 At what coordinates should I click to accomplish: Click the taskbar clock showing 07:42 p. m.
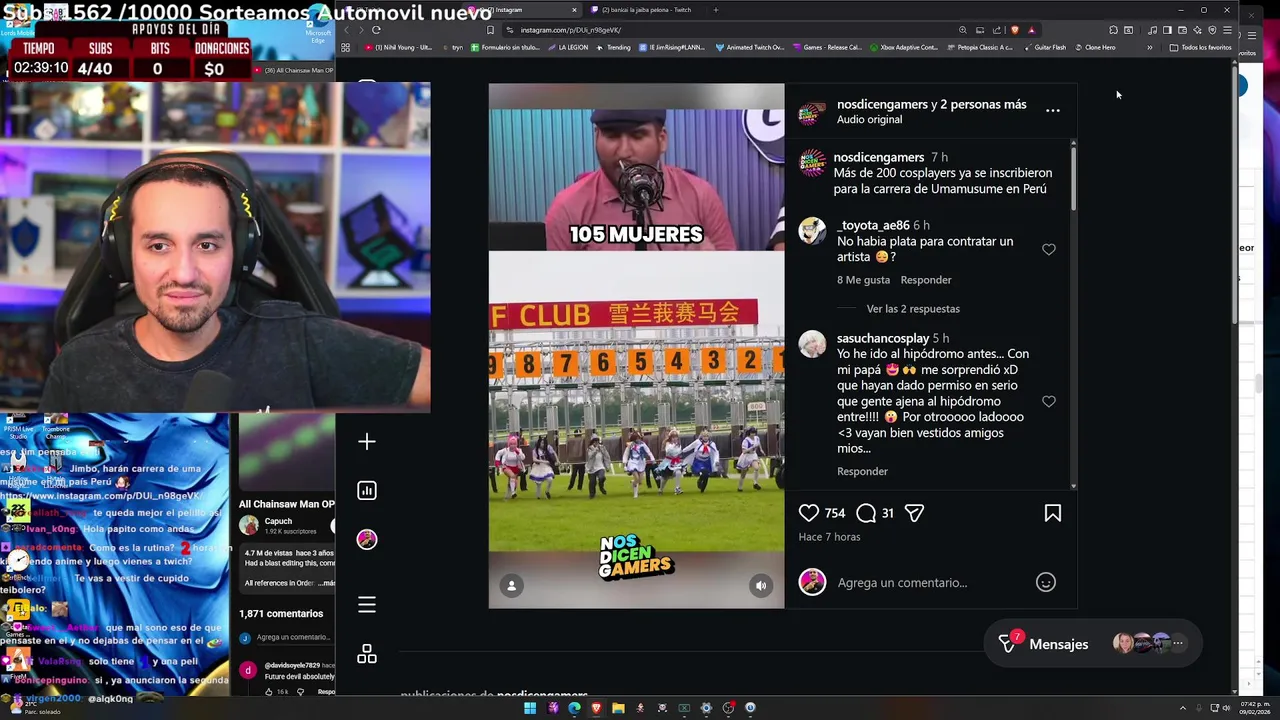tap(1254, 708)
